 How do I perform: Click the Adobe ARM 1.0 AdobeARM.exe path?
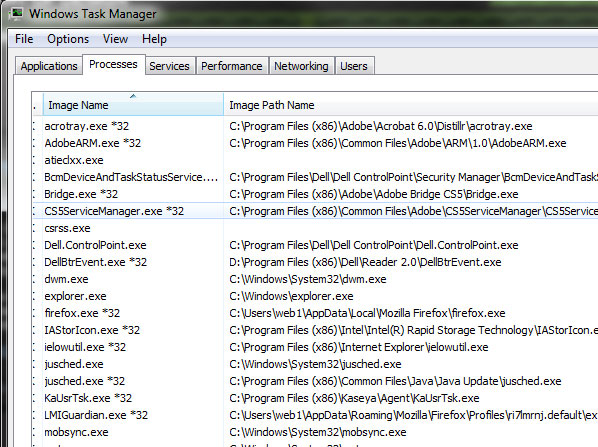coord(398,143)
